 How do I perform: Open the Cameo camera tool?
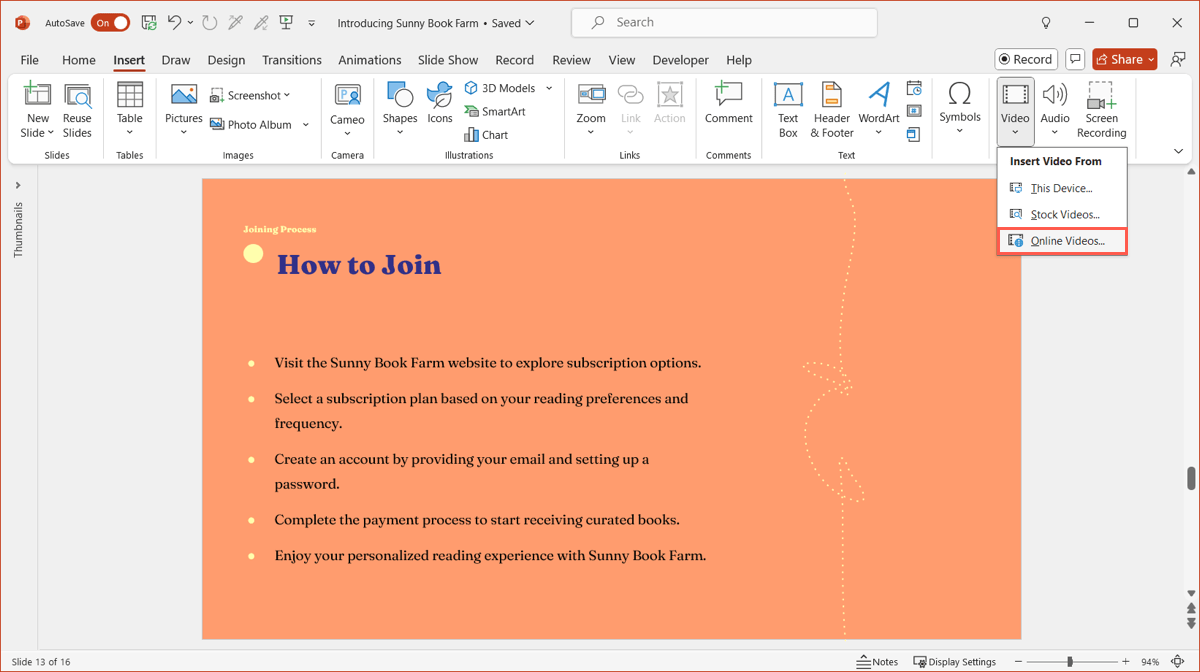coord(347,111)
